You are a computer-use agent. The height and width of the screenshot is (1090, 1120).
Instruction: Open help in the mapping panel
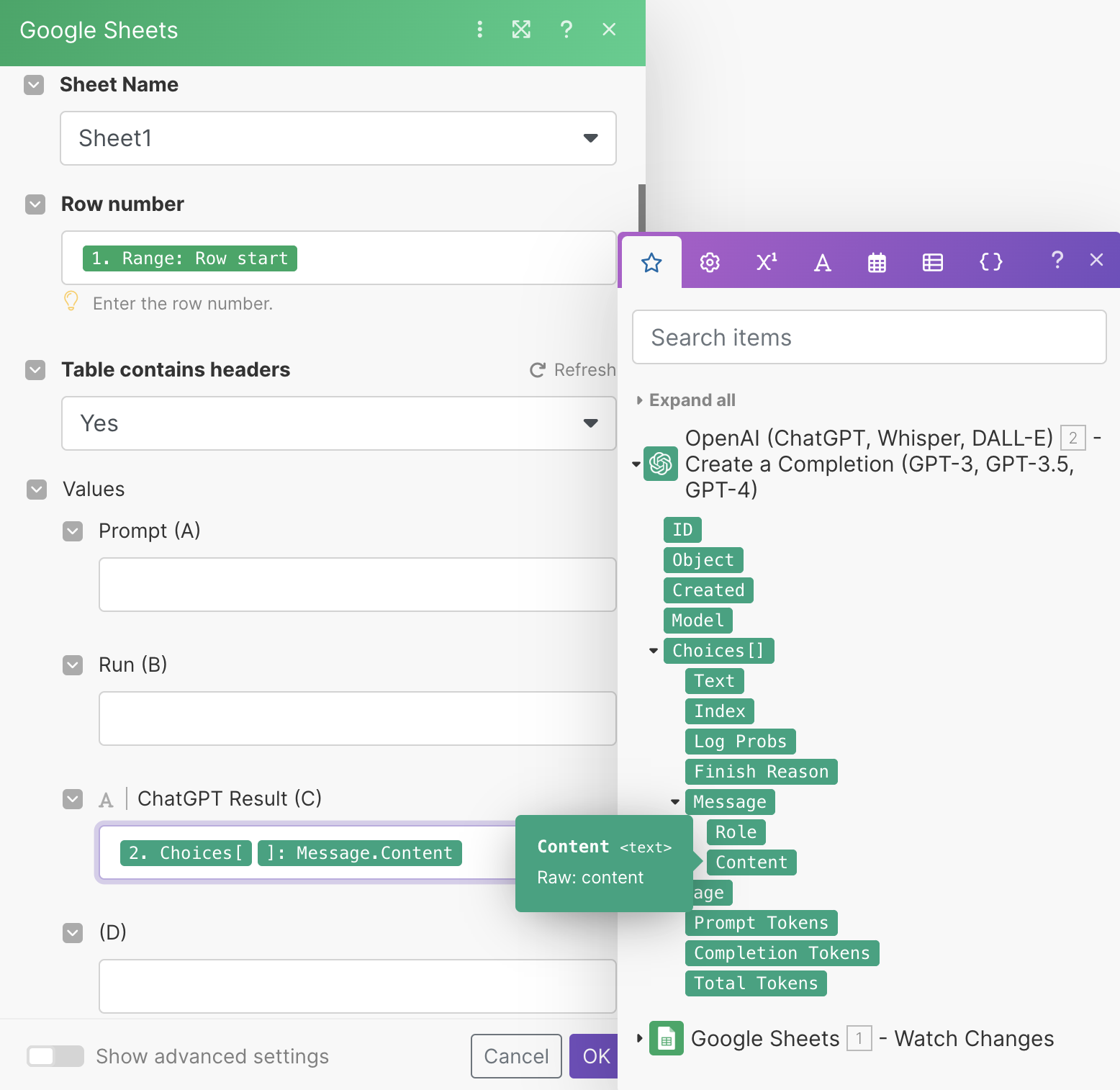[1057, 260]
